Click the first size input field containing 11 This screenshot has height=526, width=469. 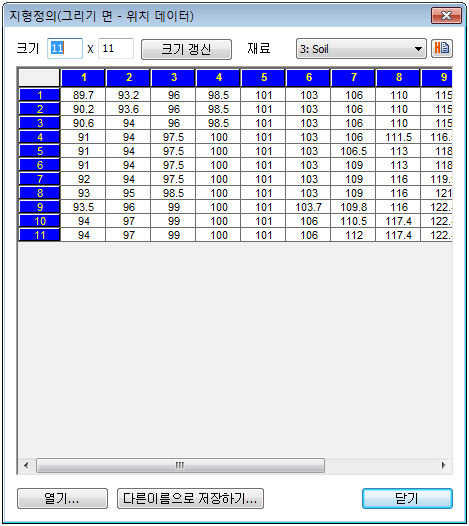[x=65, y=48]
